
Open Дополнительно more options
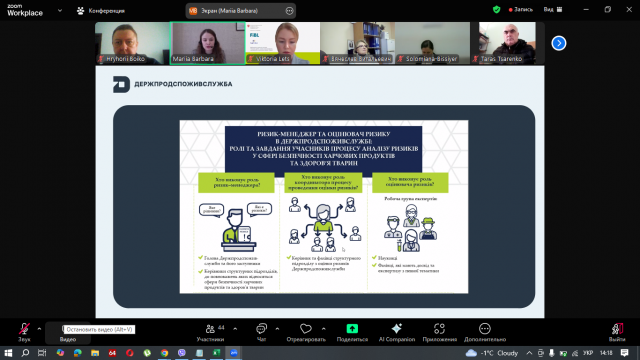484,332
